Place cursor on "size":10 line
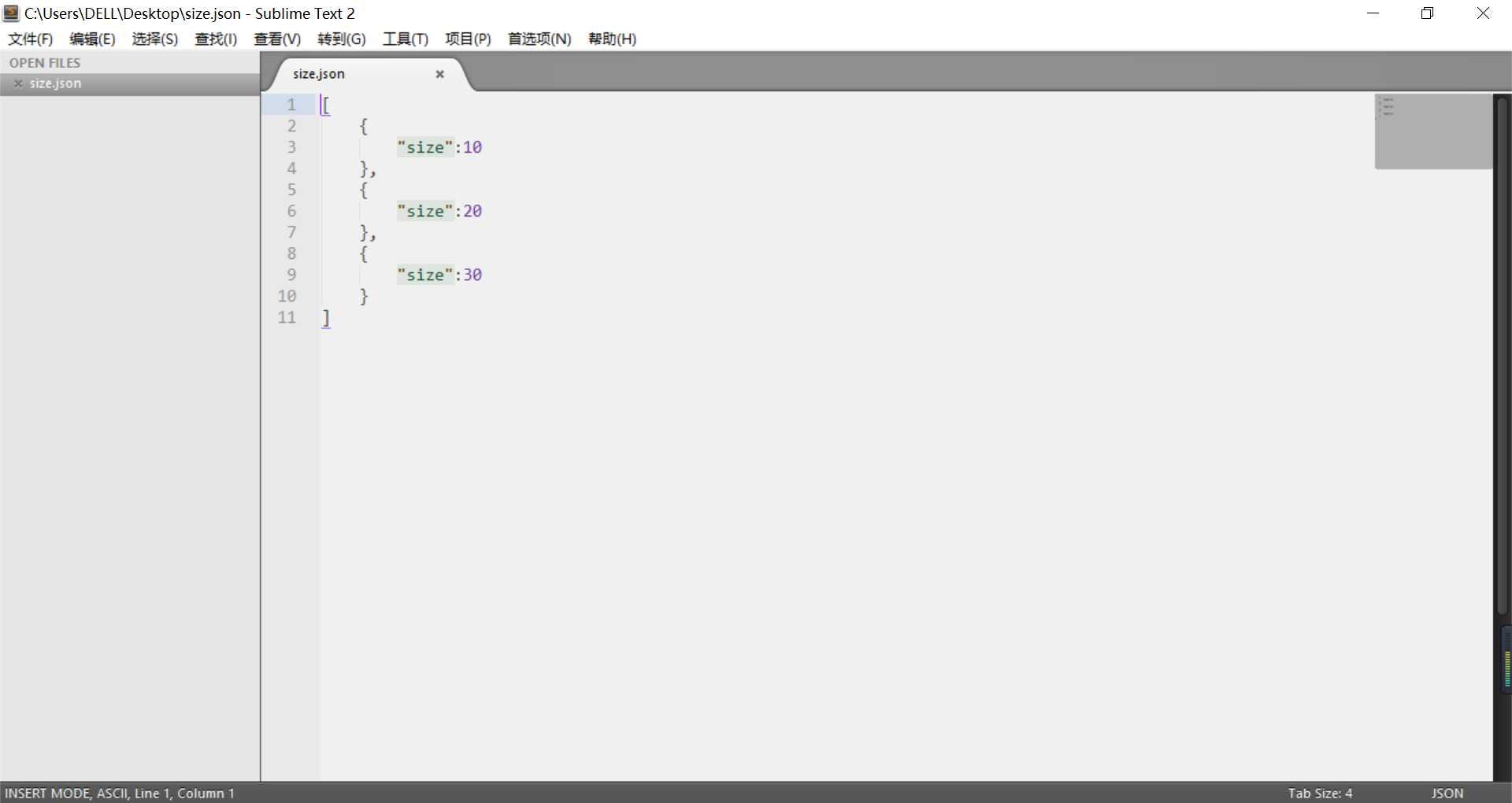 tap(439, 147)
